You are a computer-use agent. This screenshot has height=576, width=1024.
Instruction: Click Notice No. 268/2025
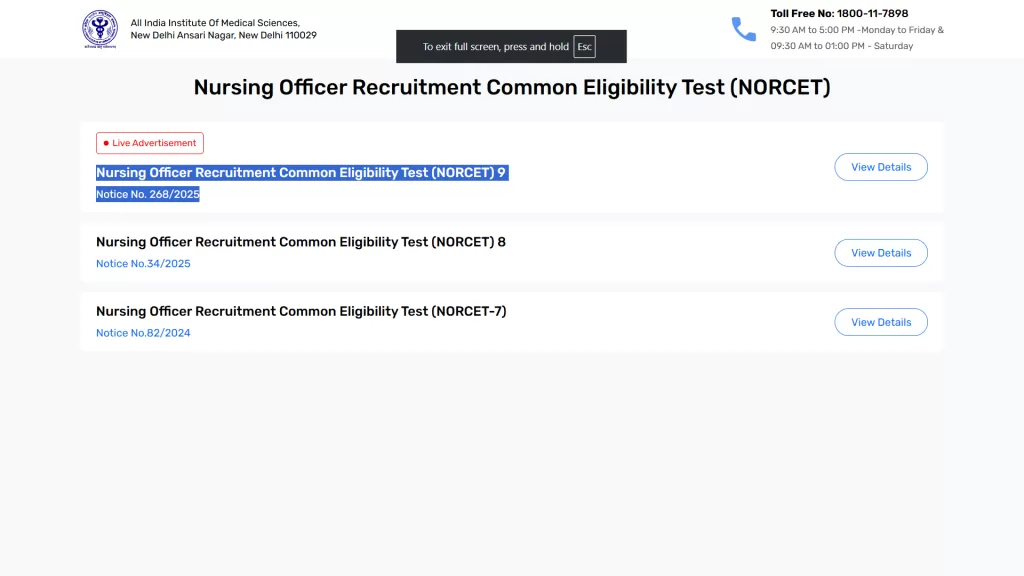click(148, 194)
